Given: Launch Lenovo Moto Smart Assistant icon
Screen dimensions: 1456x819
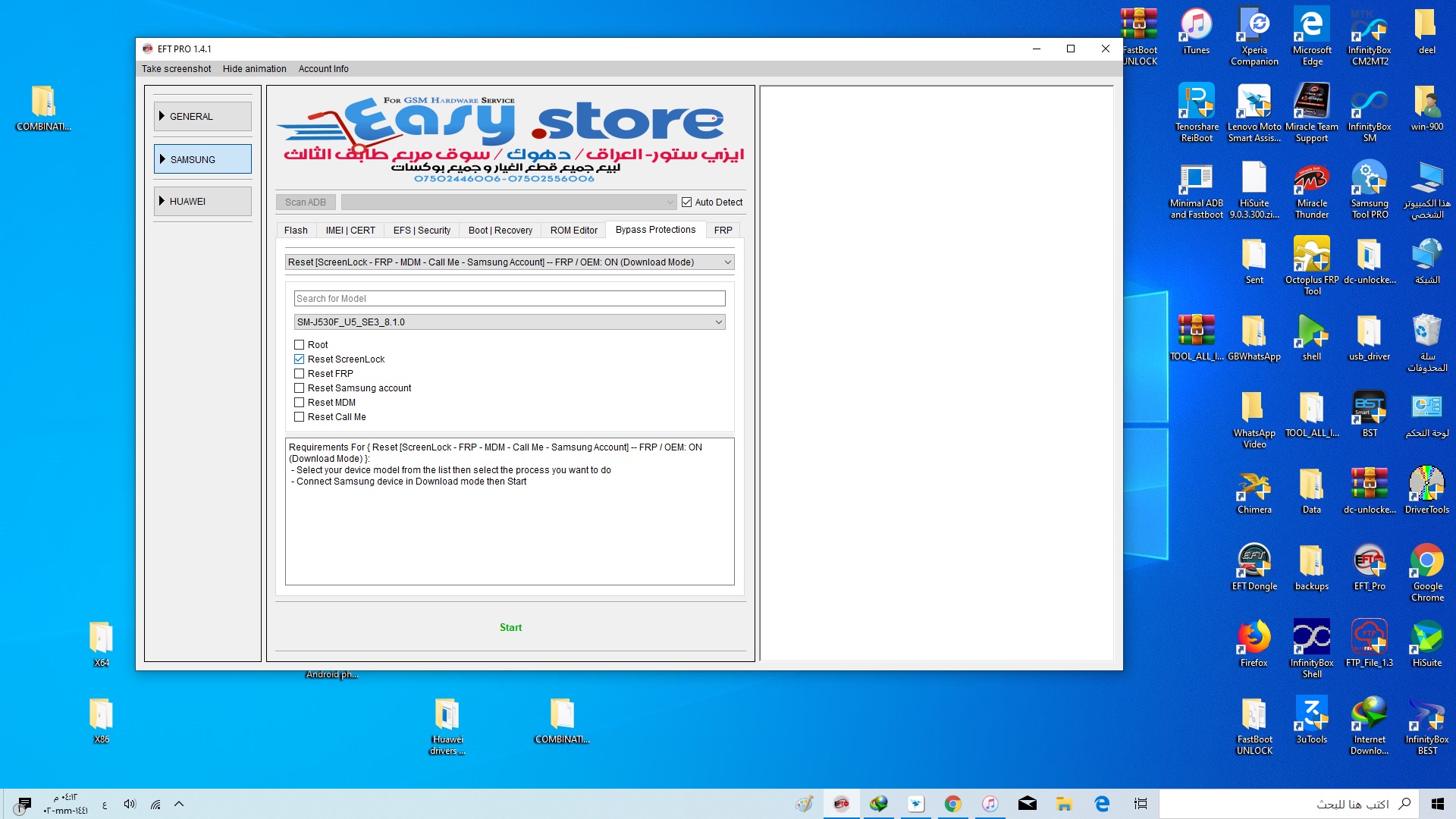Looking at the screenshot, I should pos(1254,113).
